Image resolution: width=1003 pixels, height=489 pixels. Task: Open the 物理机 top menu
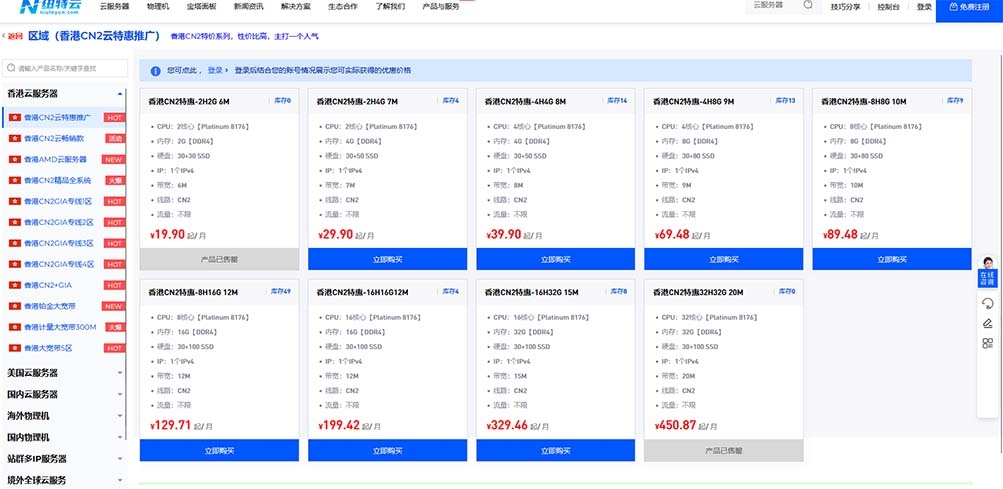(158, 6)
